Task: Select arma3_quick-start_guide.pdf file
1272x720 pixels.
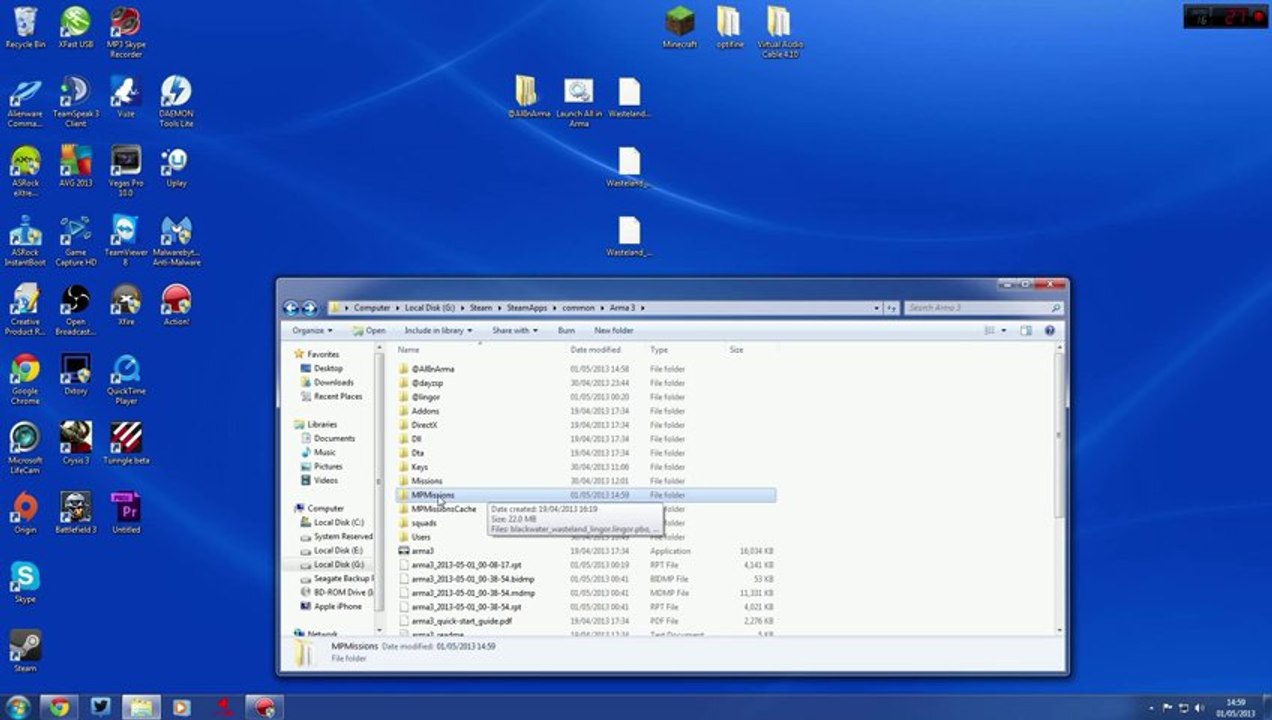Action: coord(586,621)
